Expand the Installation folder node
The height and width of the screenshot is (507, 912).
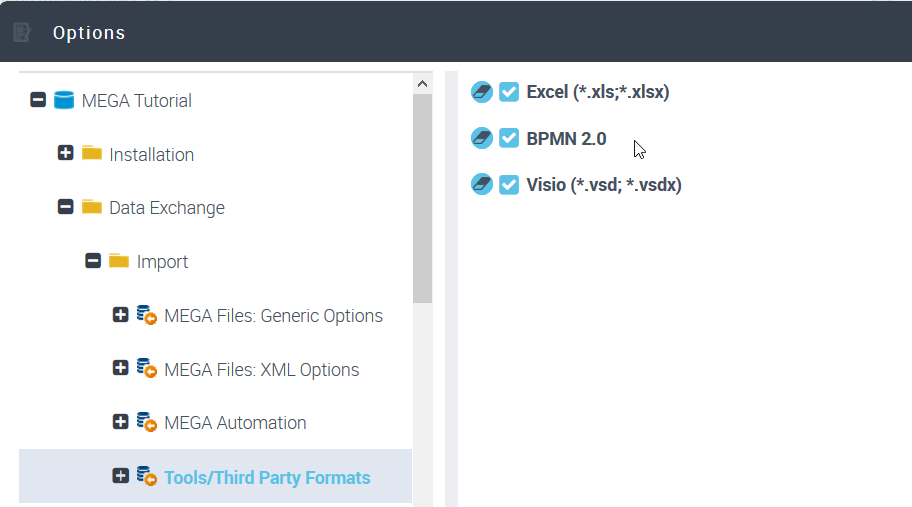tap(66, 154)
